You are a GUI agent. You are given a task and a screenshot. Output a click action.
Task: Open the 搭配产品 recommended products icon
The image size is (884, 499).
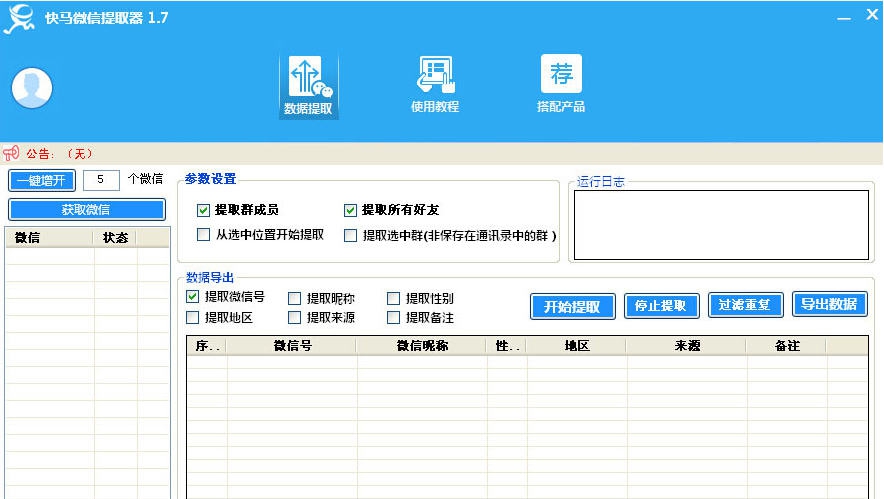pyautogui.click(x=561, y=84)
